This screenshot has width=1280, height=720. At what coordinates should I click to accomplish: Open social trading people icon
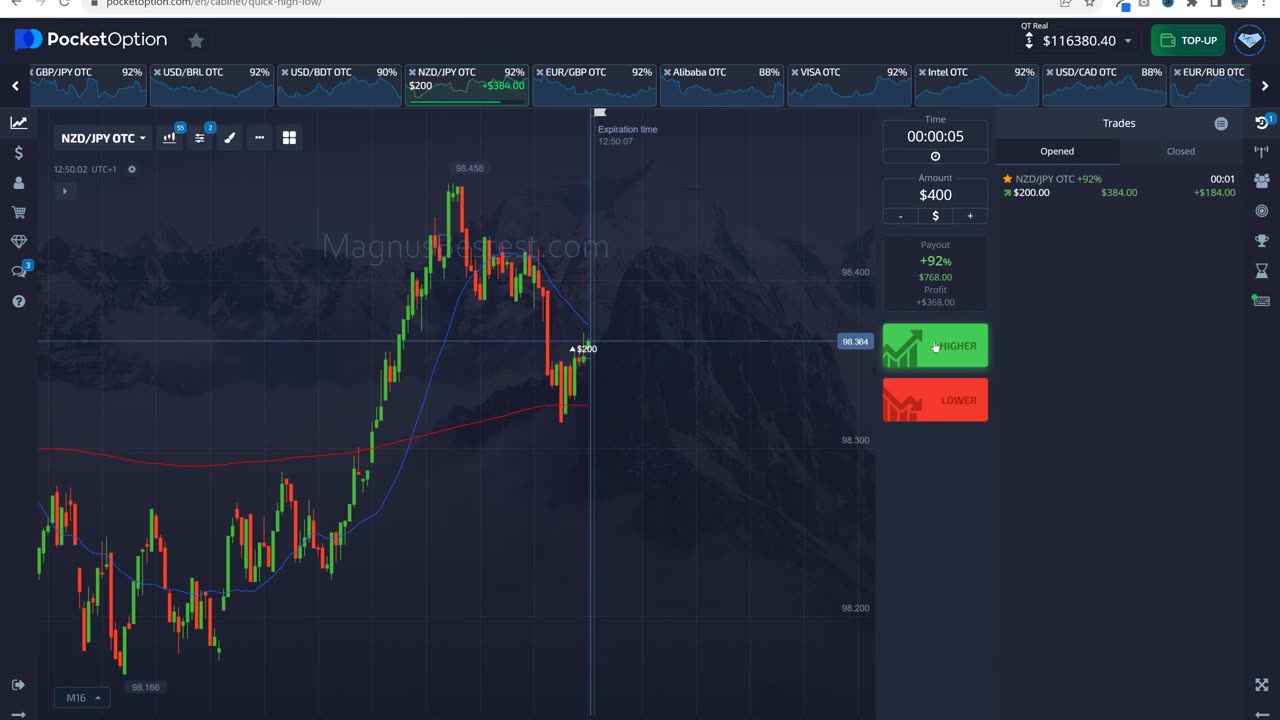pos(1262,181)
